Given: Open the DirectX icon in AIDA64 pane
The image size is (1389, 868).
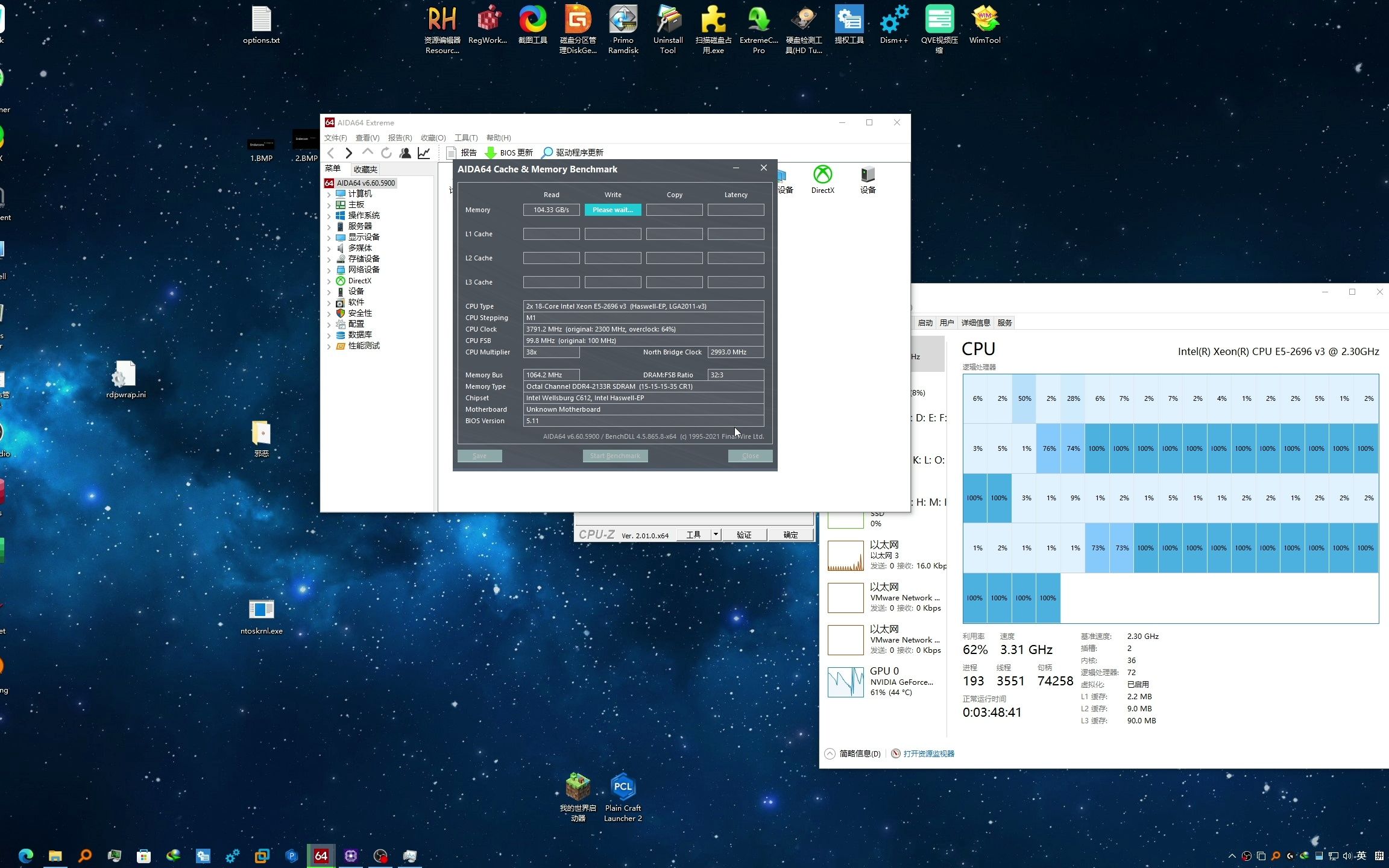Looking at the screenshot, I should [822, 180].
